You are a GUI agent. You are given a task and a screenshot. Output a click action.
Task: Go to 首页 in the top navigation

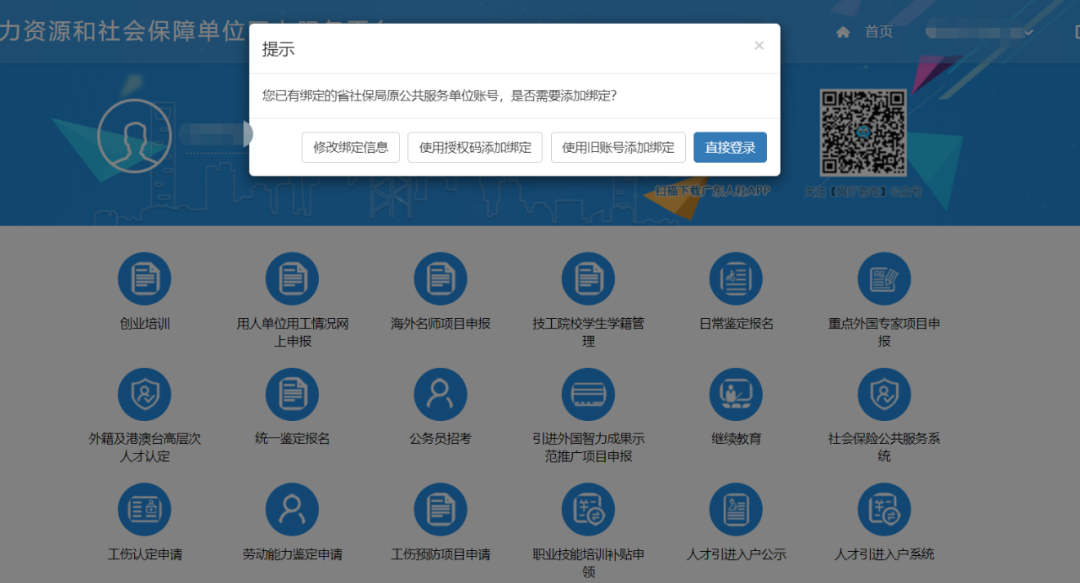click(877, 31)
